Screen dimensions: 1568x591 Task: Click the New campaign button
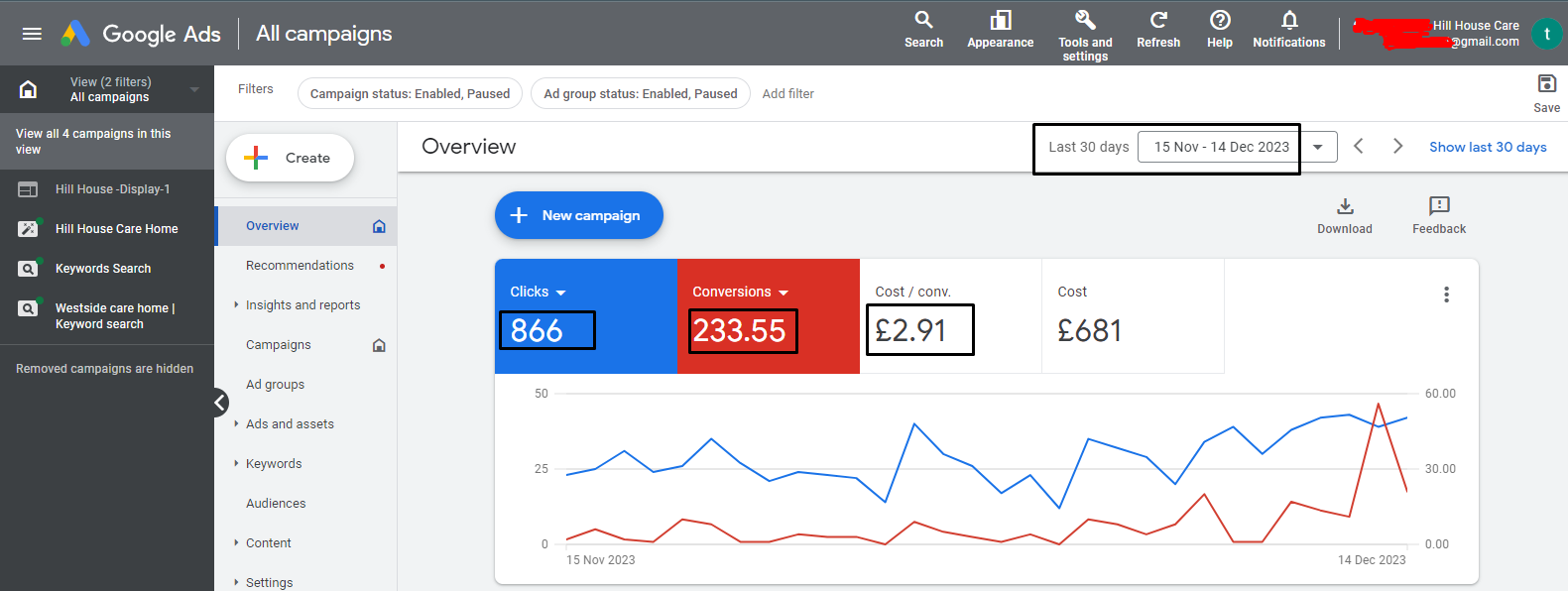[578, 215]
